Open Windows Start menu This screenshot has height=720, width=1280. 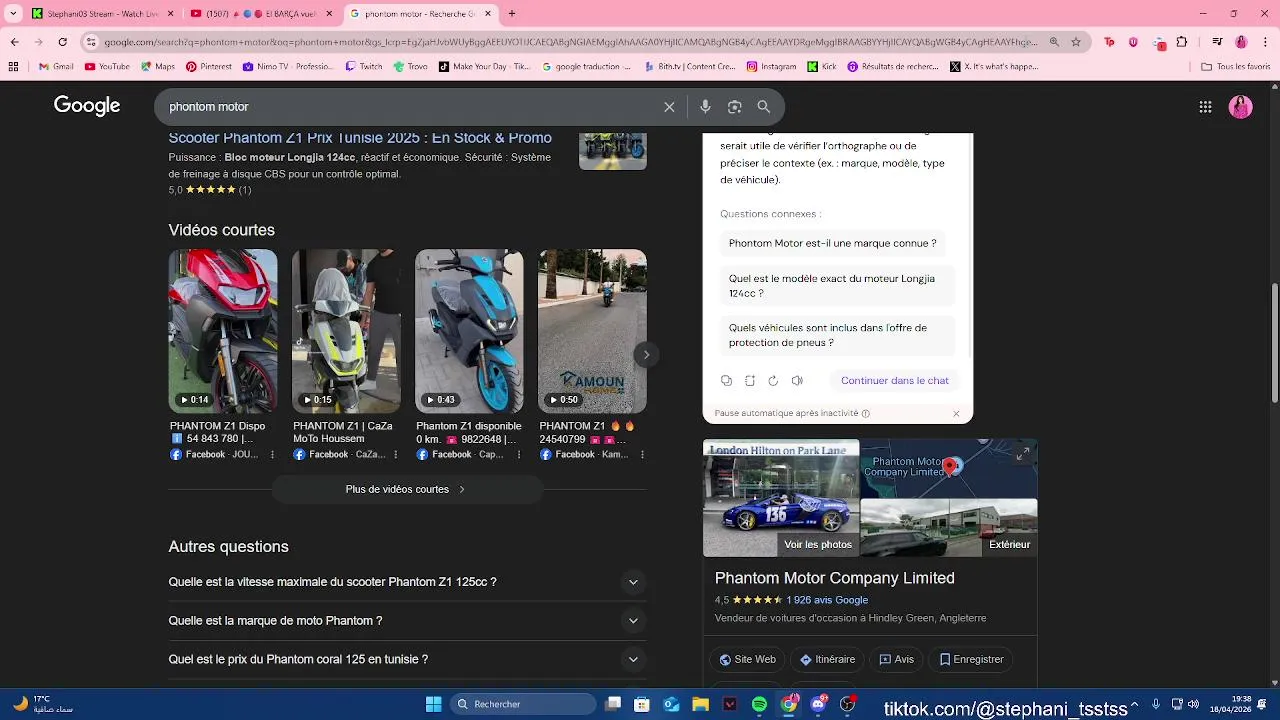pos(433,704)
